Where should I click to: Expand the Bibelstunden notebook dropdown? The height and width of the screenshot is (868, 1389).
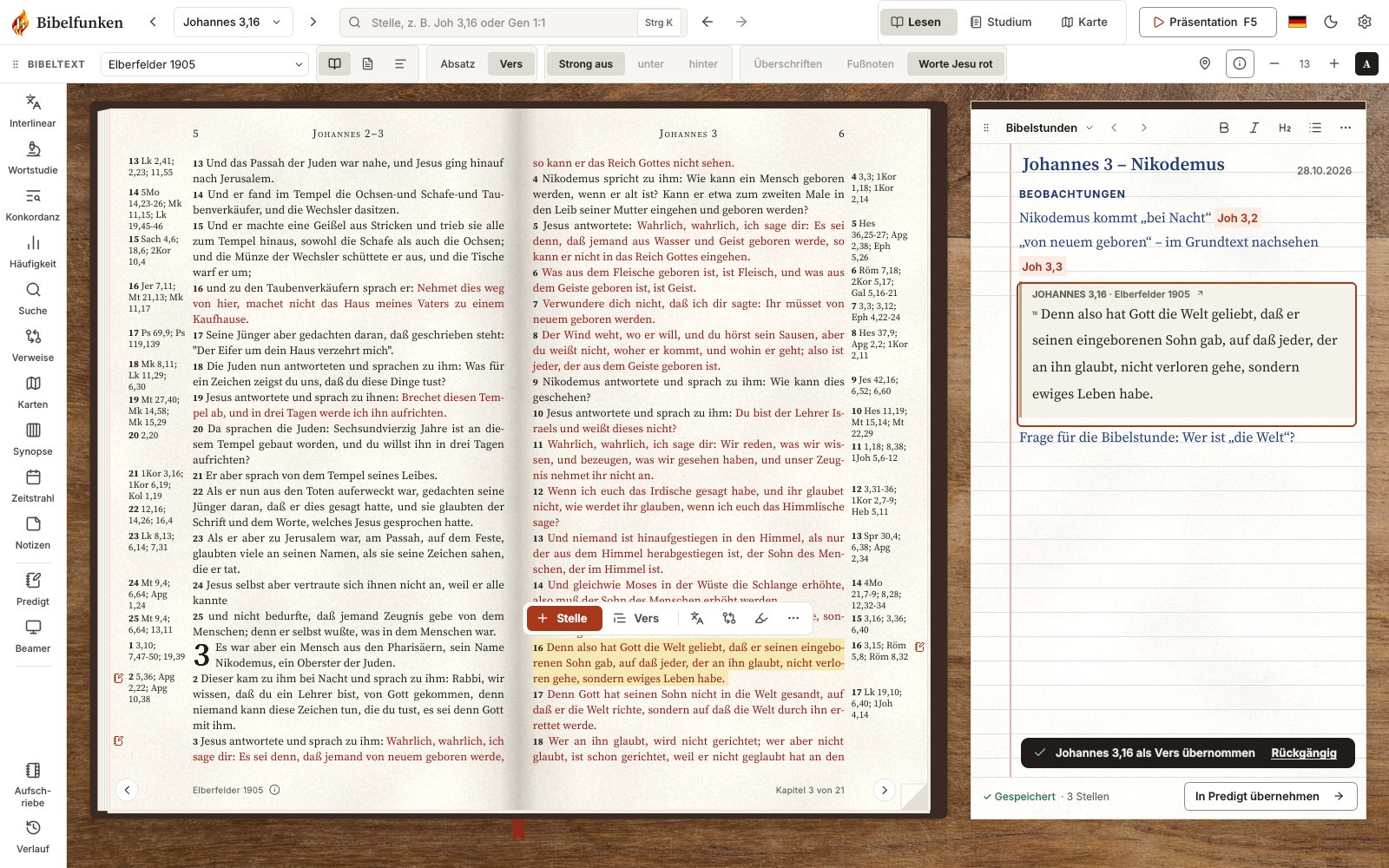coord(1049,128)
